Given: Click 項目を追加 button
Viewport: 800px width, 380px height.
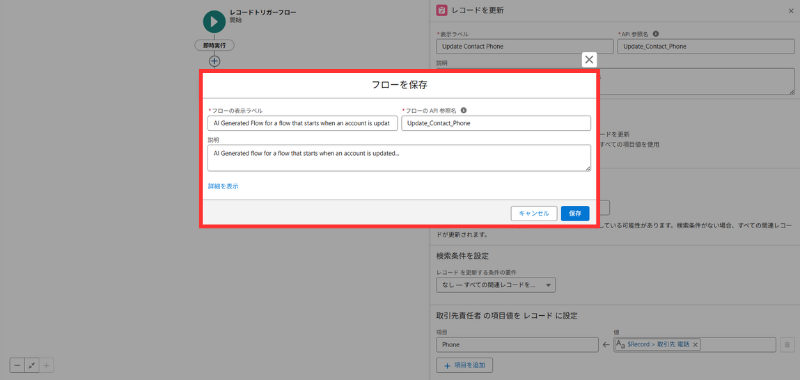Looking at the screenshot, I should coord(464,365).
